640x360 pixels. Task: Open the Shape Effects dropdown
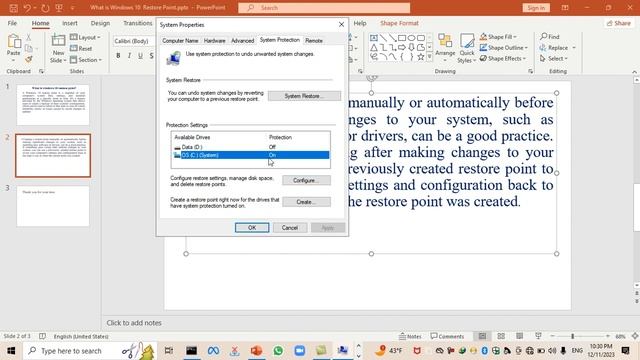pyautogui.click(x=503, y=59)
